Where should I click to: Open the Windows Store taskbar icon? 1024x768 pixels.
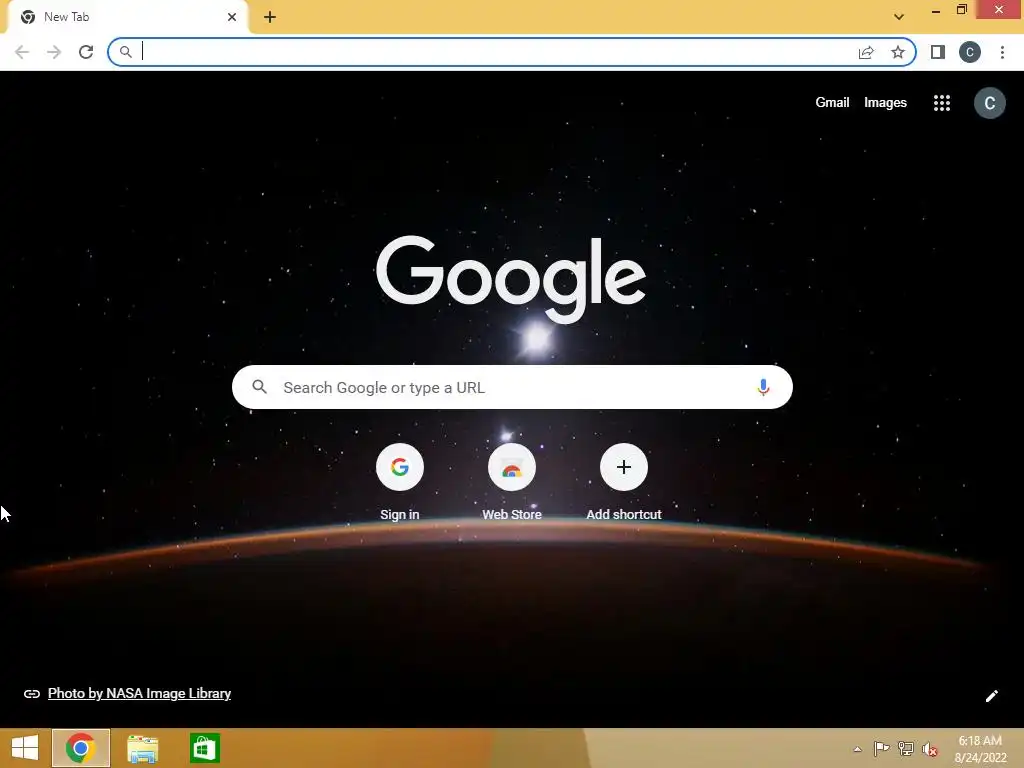coord(204,748)
